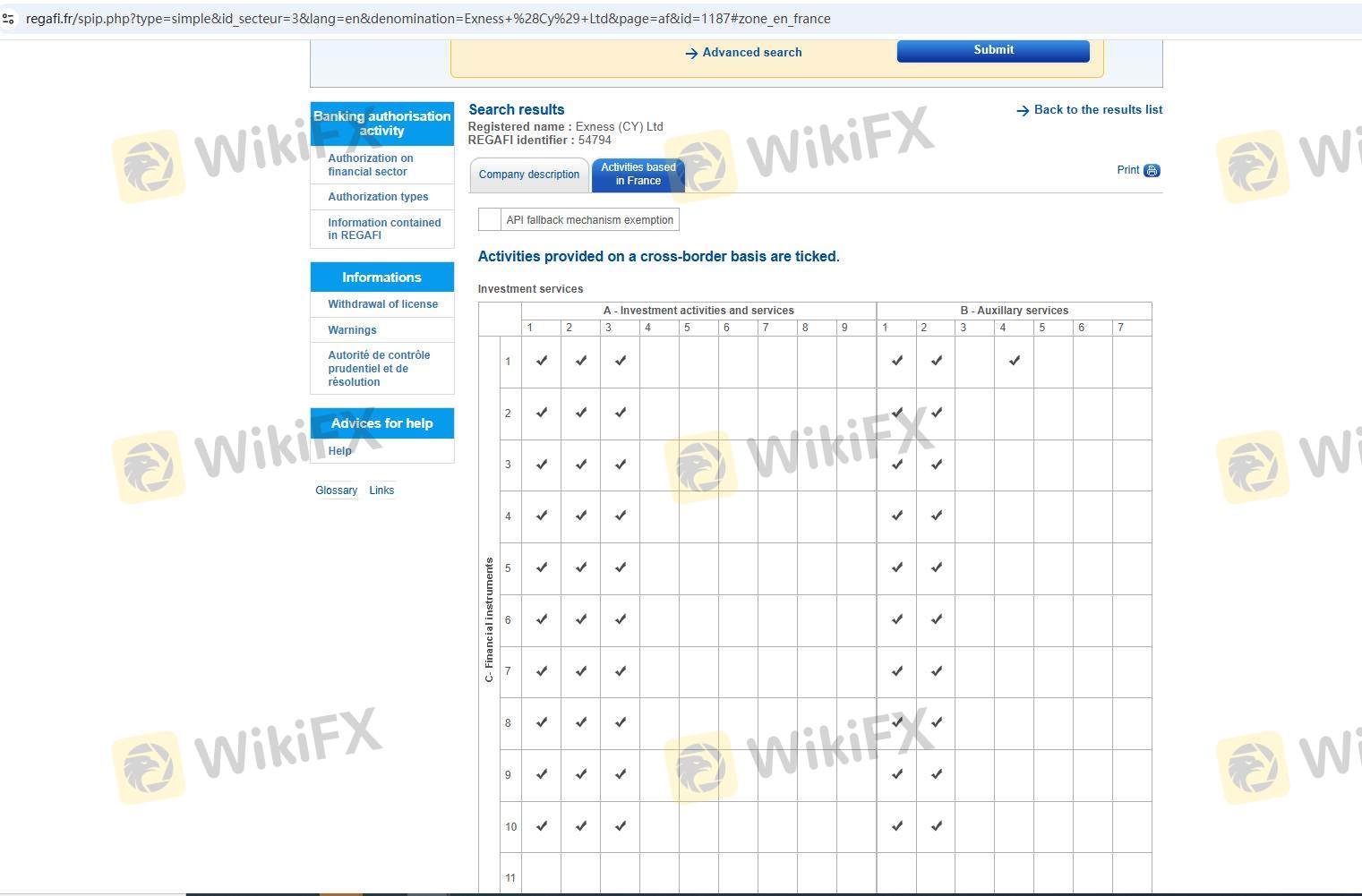The width and height of the screenshot is (1362, 896).
Task: Click the checkmark in row 1, auxiliary column 4
Action: (x=1014, y=361)
